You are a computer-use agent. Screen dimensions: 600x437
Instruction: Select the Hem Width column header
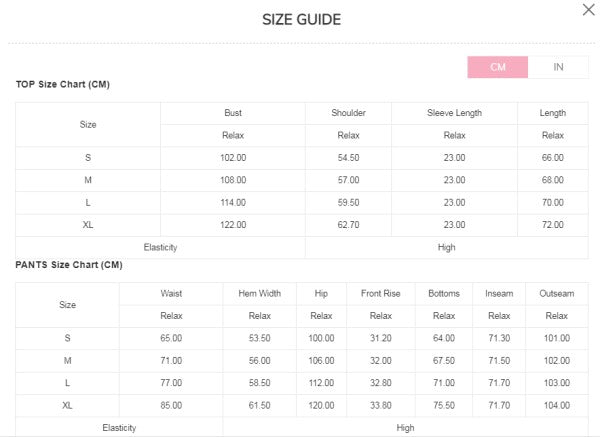260,294
